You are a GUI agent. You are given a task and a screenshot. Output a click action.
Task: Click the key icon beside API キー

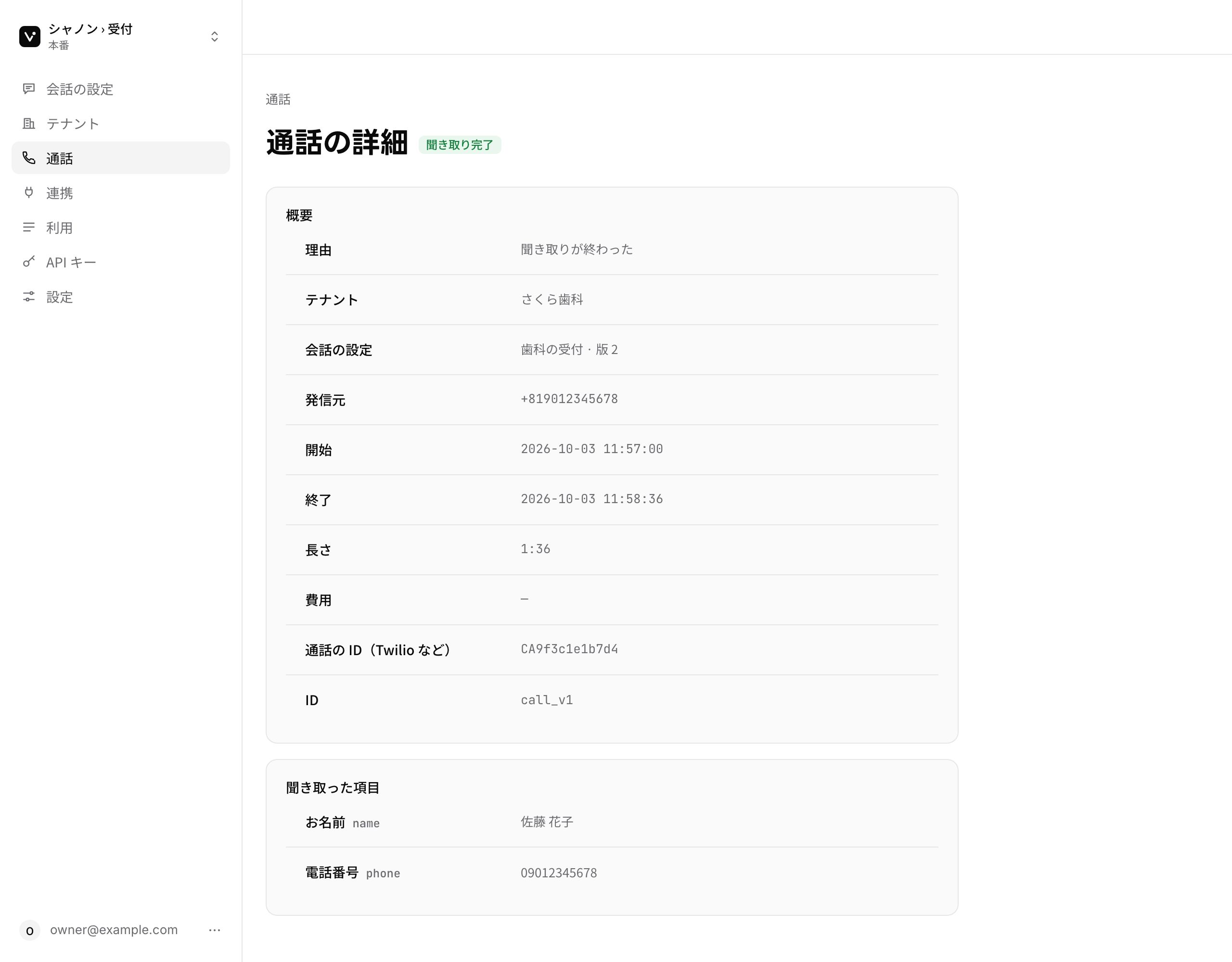(x=29, y=262)
